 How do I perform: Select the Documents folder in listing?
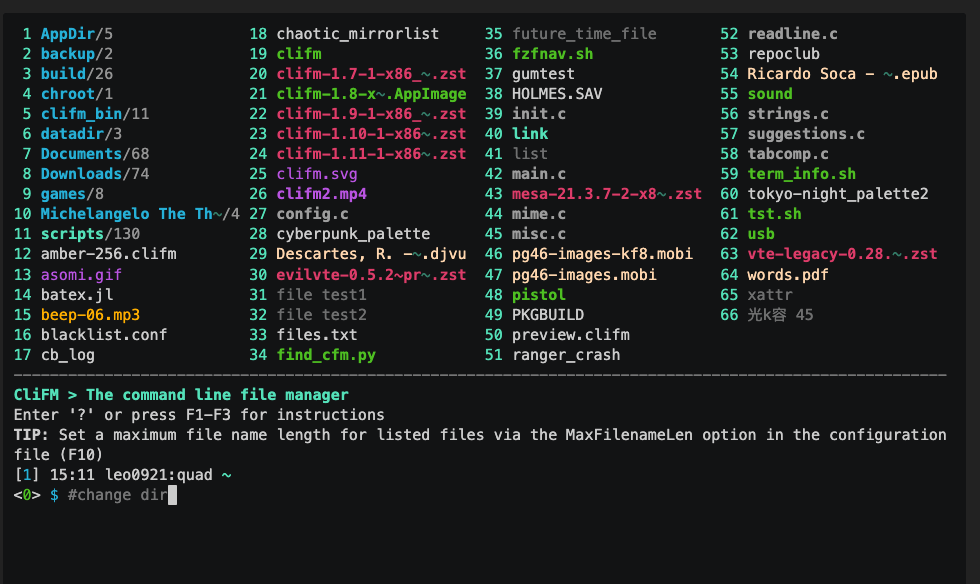(81, 154)
